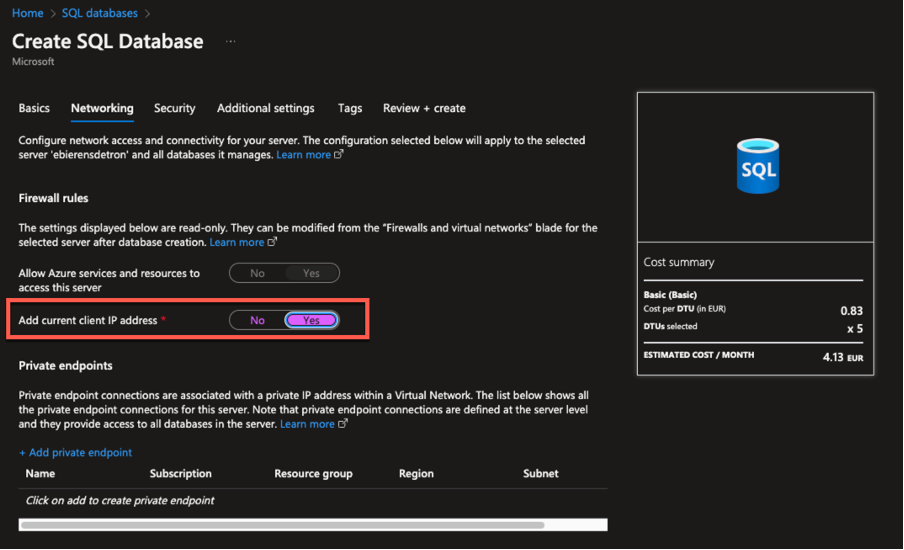Click the Basic (Basic) tier label
904x550 pixels.
[670, 295]
